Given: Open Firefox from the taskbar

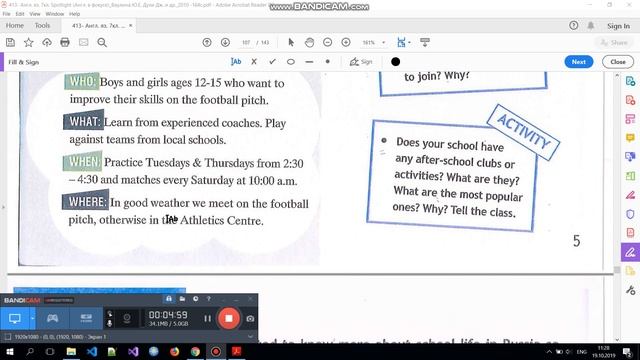Looking at the screenshot, I should tap(174, 351).
